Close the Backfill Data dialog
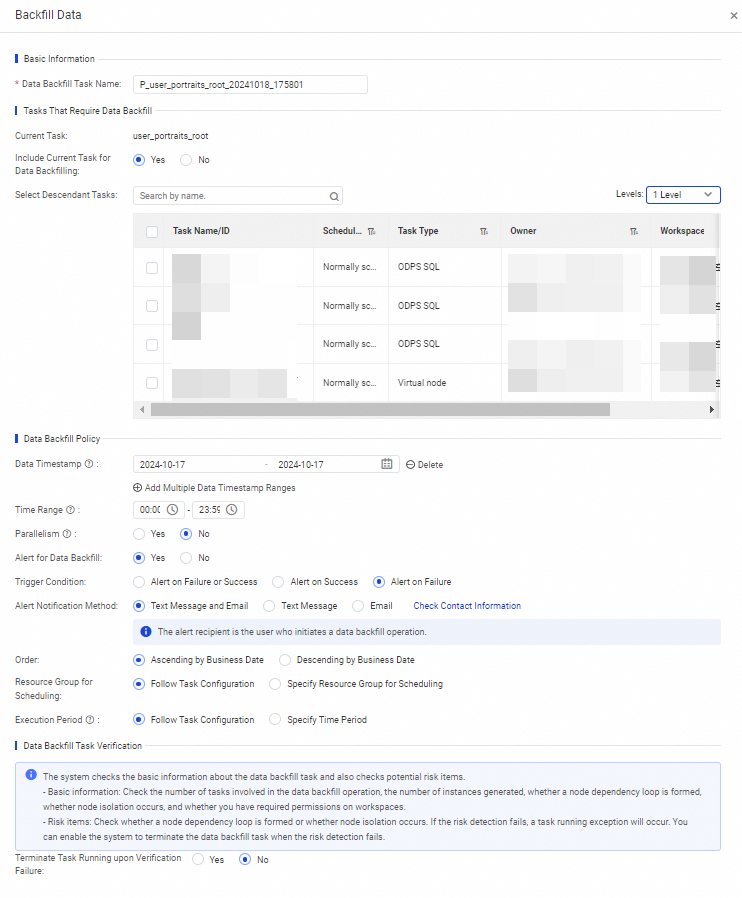Image resolution: width=742 pixels, height=898 pixels. click(x=733, y=16)
